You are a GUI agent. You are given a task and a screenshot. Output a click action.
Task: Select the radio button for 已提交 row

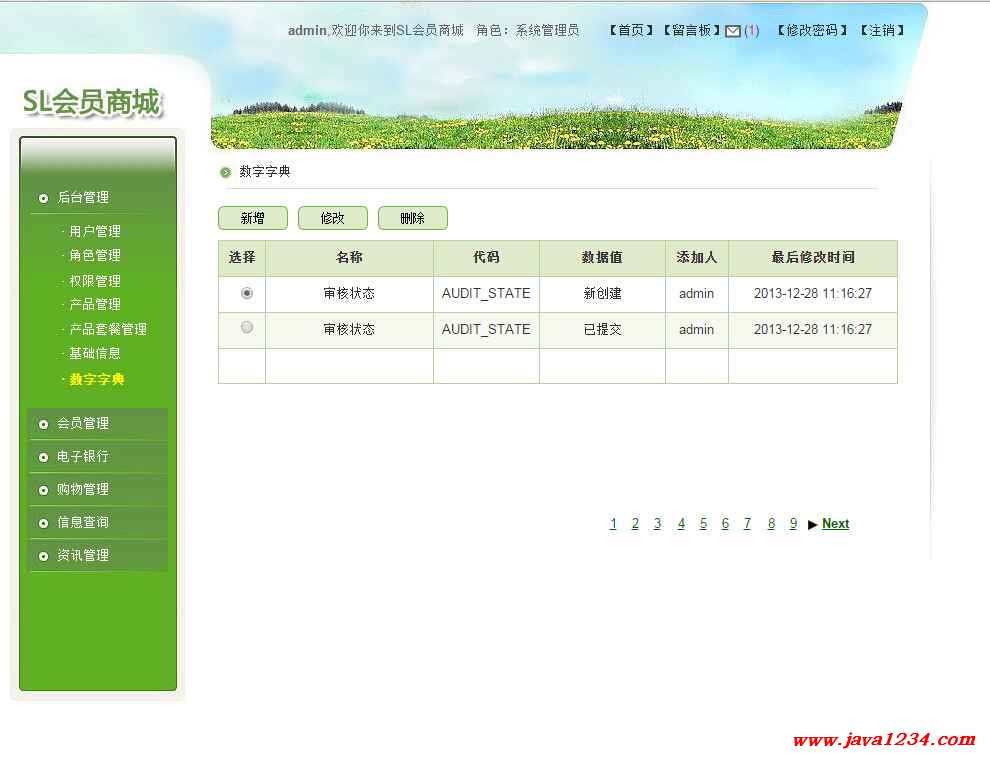pos(247,328)
